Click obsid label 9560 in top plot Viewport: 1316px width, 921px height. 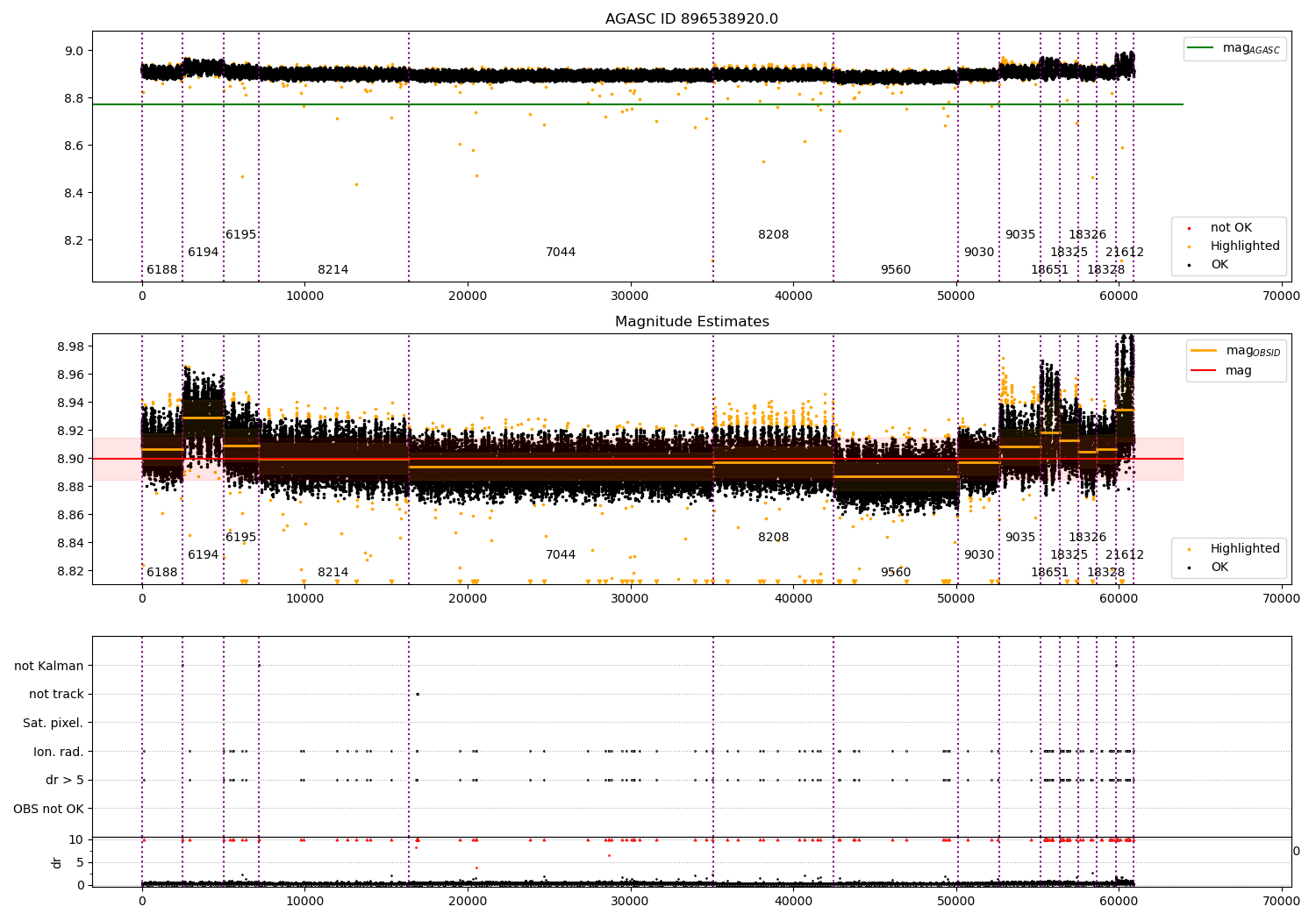tap(896, 269)
